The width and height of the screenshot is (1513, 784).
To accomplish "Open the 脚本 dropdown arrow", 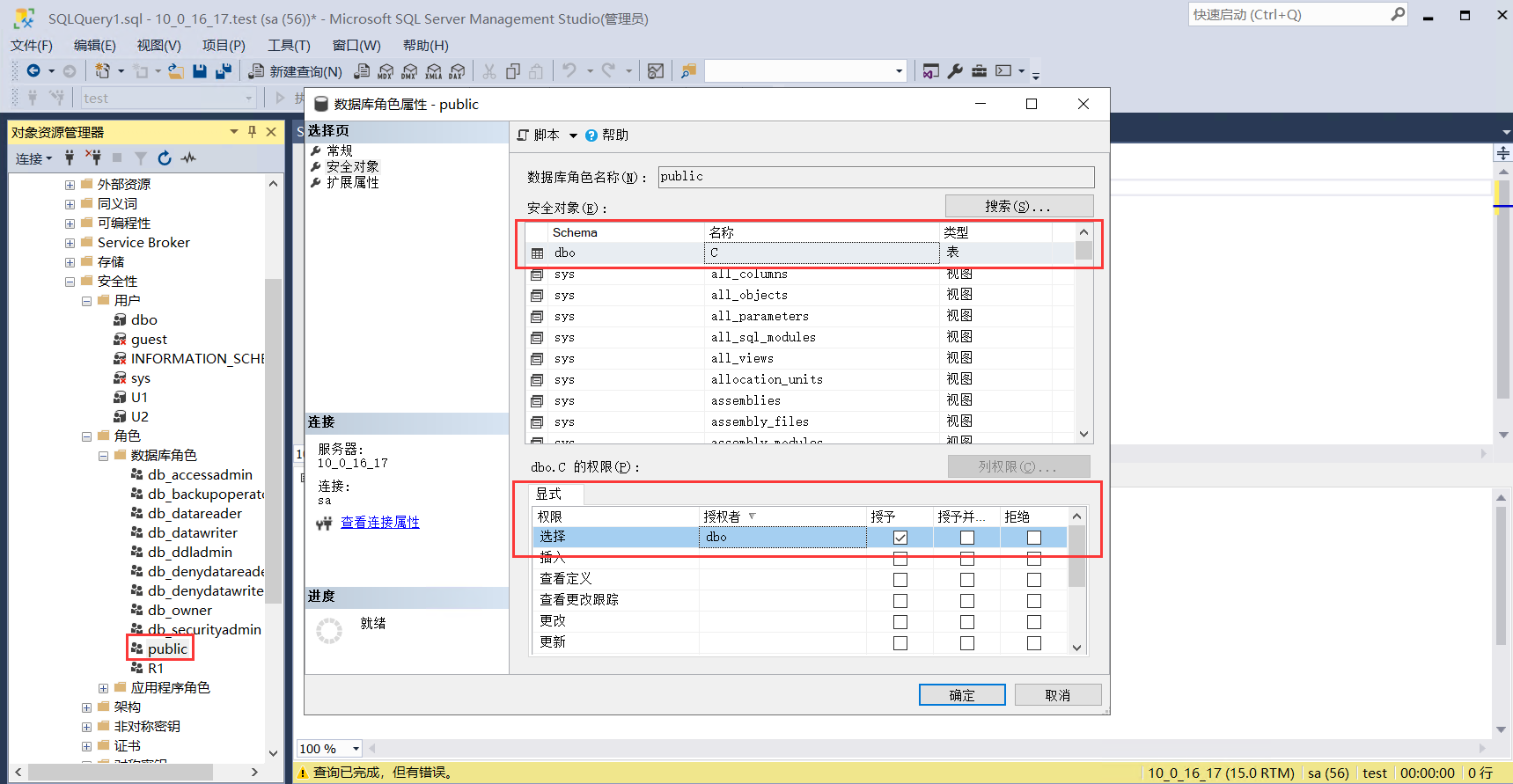I will click(x=573, y=136).
